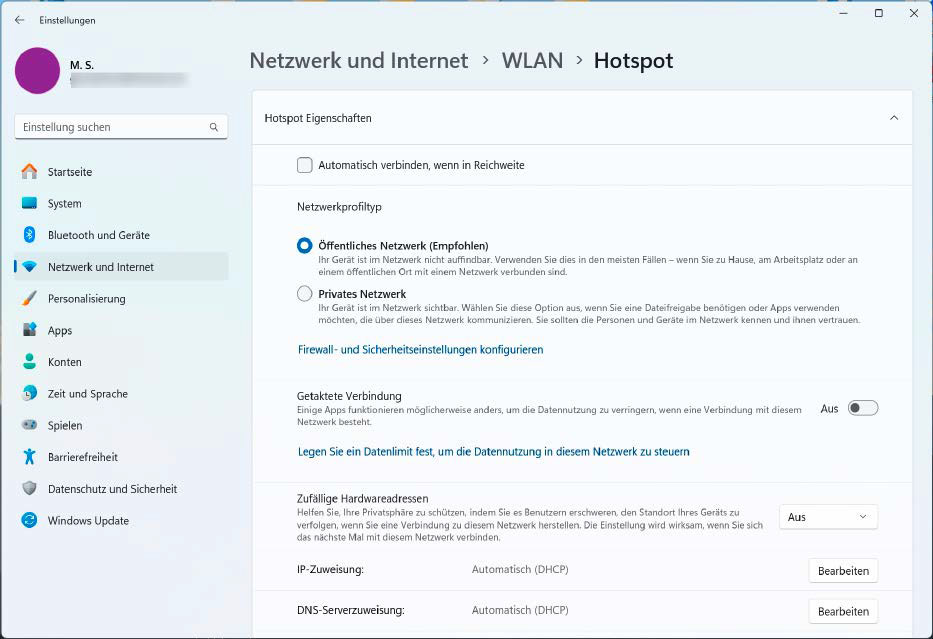Click the Personalisierung brush icon
Screen dimensions: 933x639
click(29, 298)
